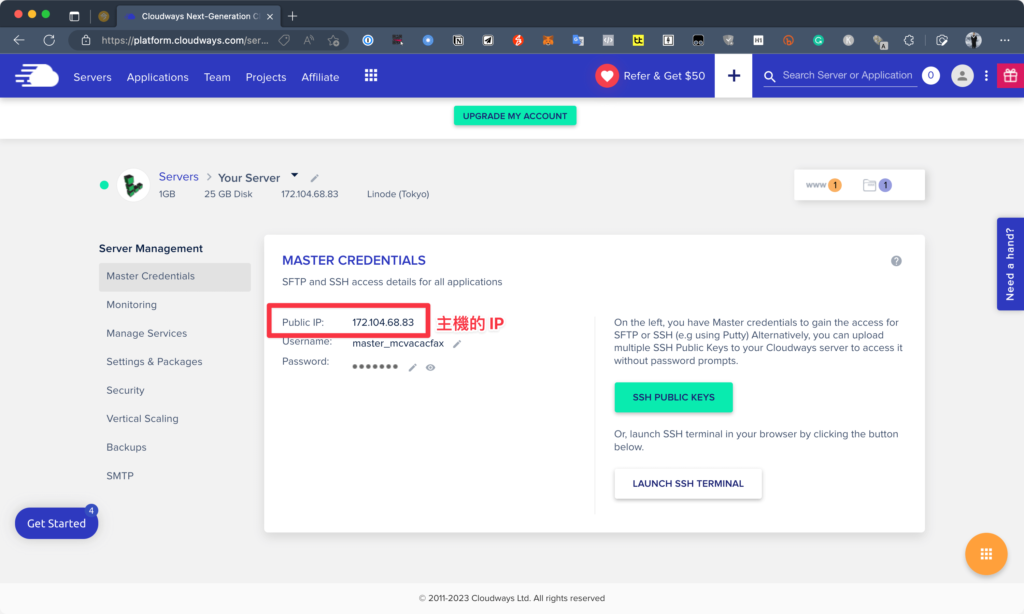The width and height of the screenshot is (1024, 614).
Task: Click the Get Started button
Action: point(56,523)
